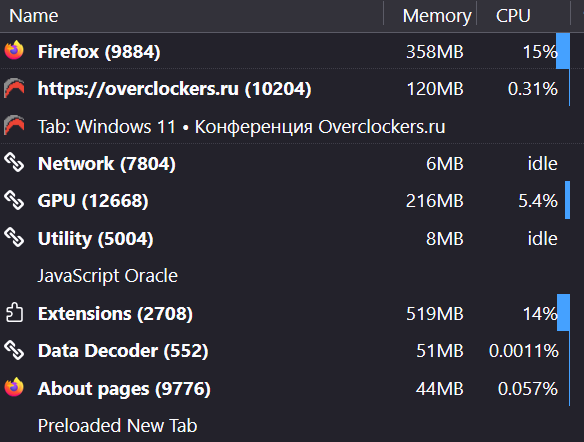Click the 358MB memory value for Firefox
The image size is (584, 442).
pos(435,52)
